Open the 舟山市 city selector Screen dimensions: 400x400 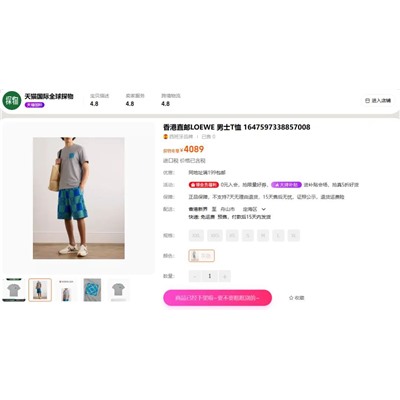tap(228, 209)
